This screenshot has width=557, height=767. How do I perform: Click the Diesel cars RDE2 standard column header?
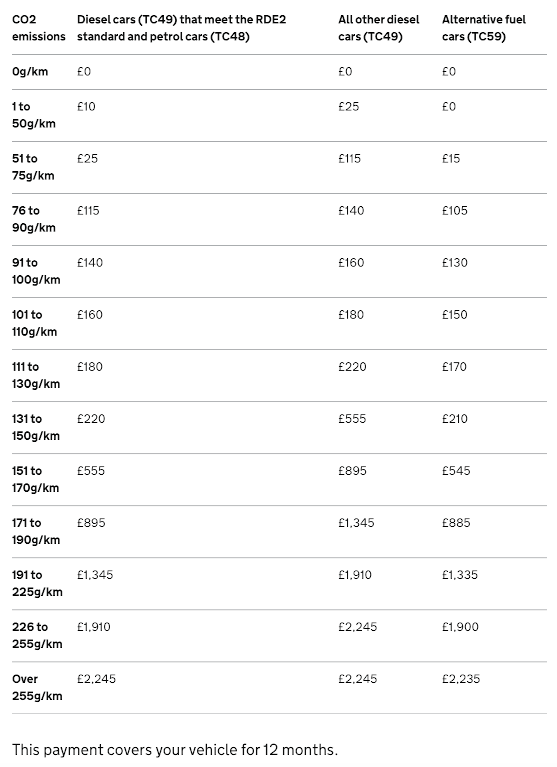(181, 28)
